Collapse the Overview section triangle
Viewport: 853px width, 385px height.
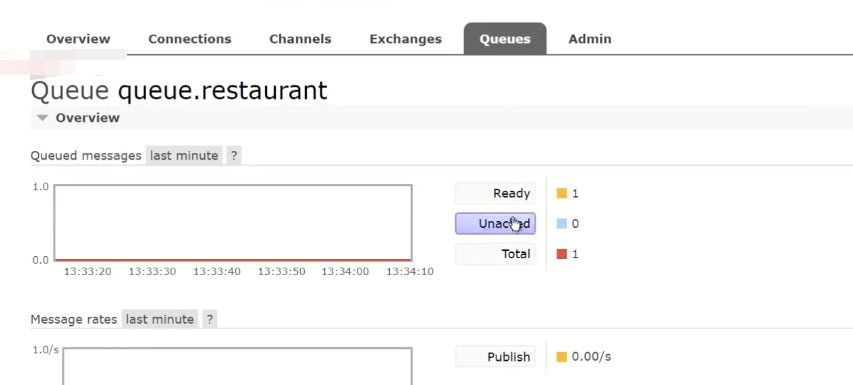click(42, 117)
